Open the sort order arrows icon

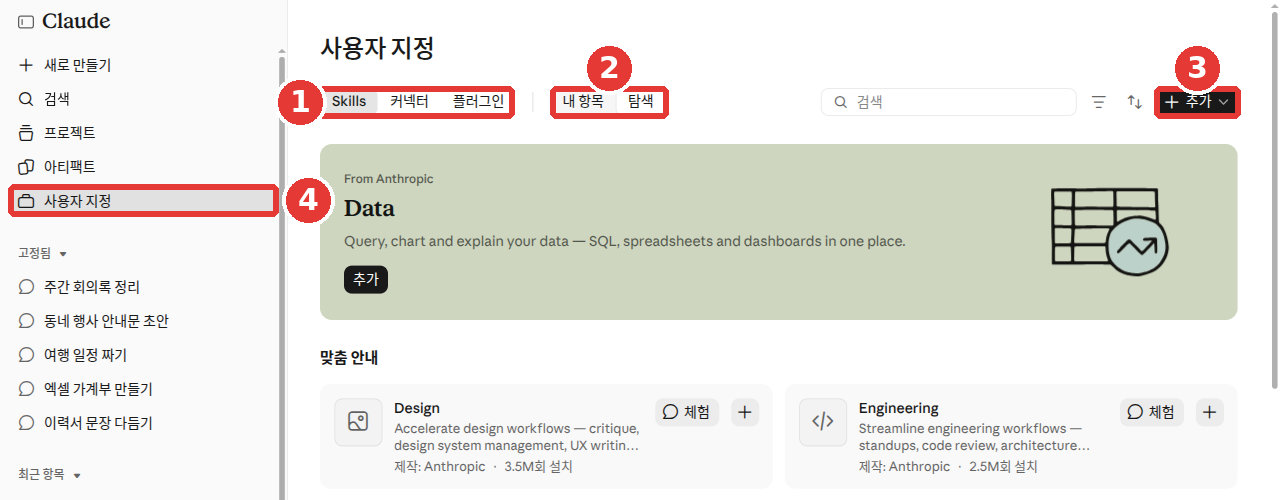pos(1134,102)
